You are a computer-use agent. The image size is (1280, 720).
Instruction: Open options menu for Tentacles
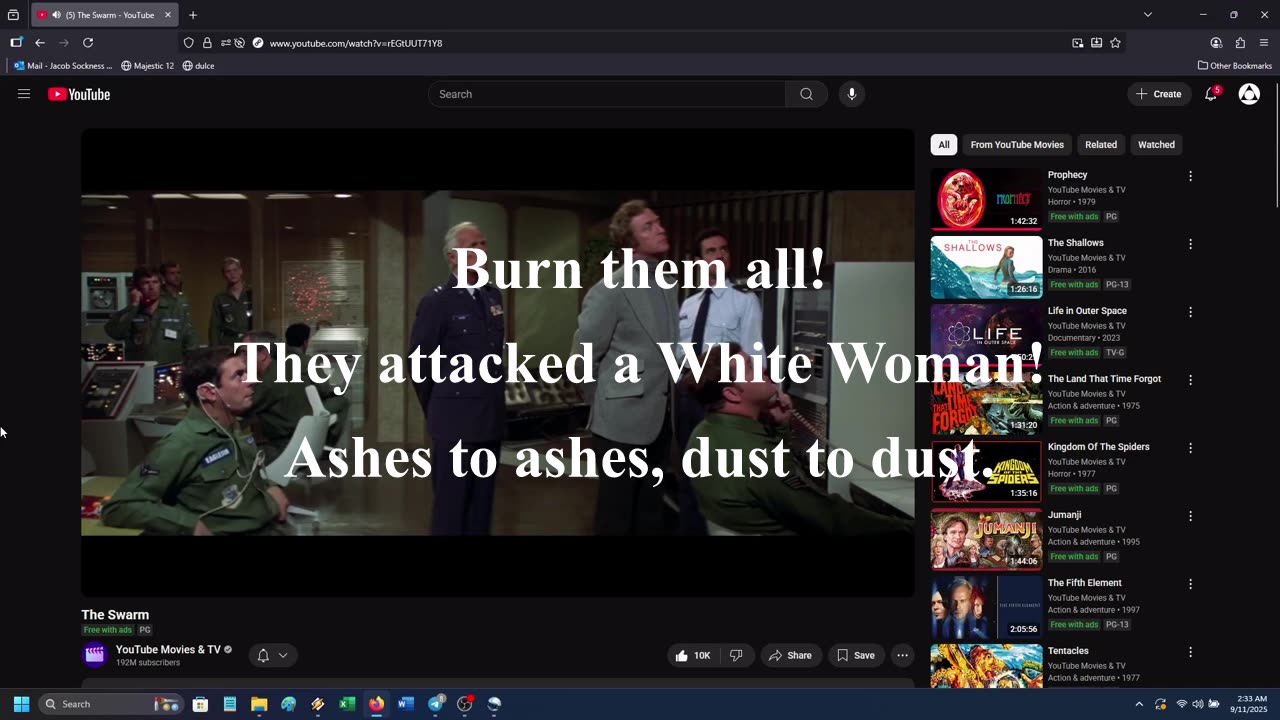[1190, 652]
